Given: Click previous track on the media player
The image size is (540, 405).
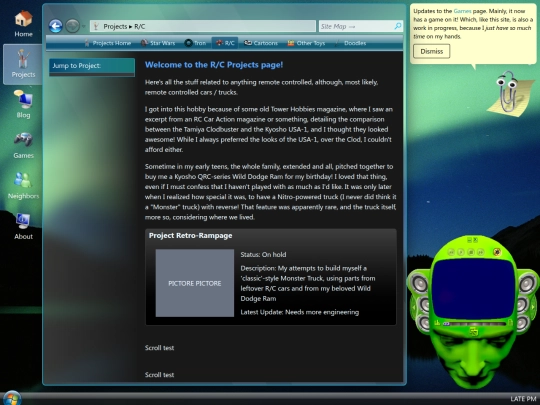Looking at the screenshot, I should [x=451, y=252].
